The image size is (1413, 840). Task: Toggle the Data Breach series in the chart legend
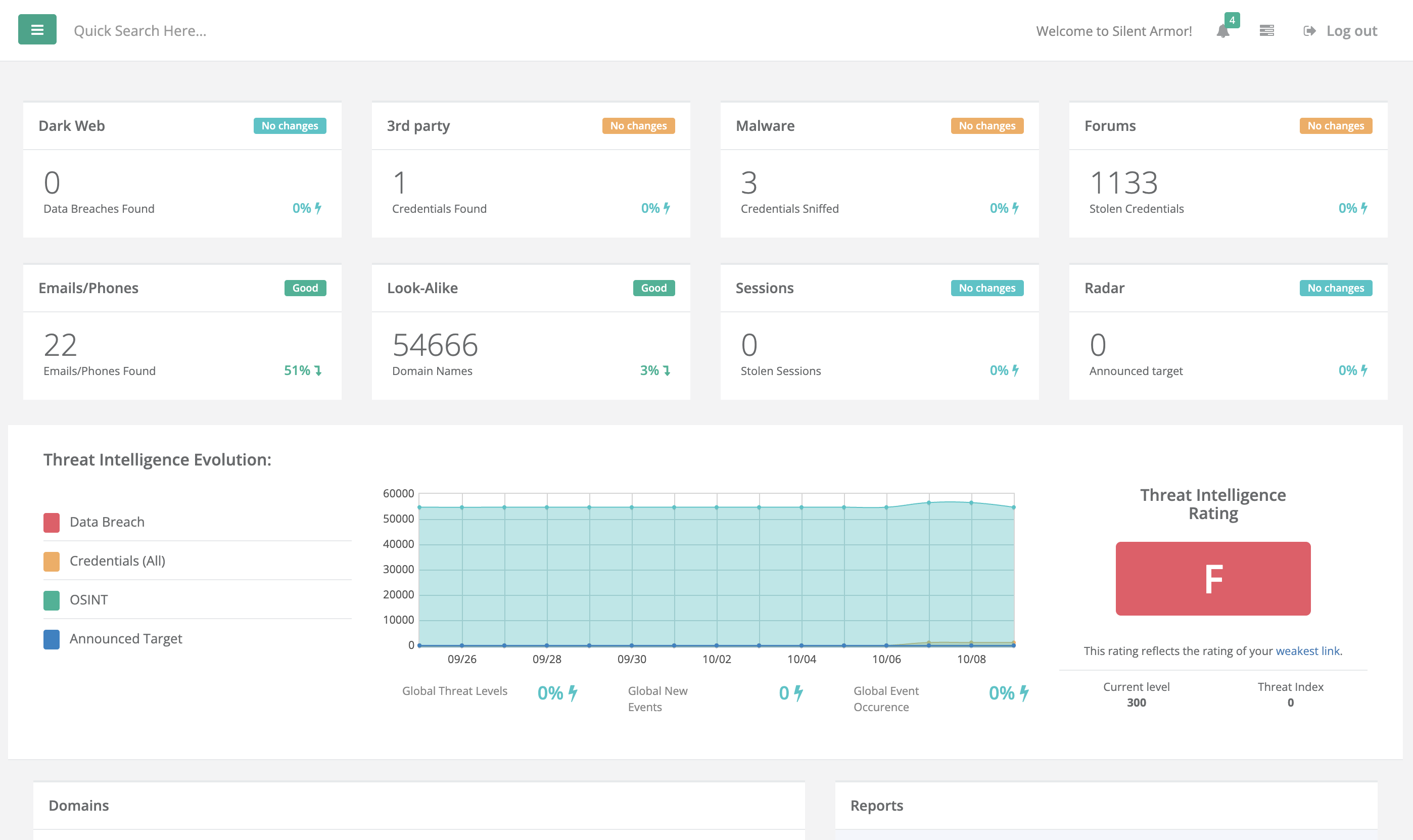click(x=107, y=521)
